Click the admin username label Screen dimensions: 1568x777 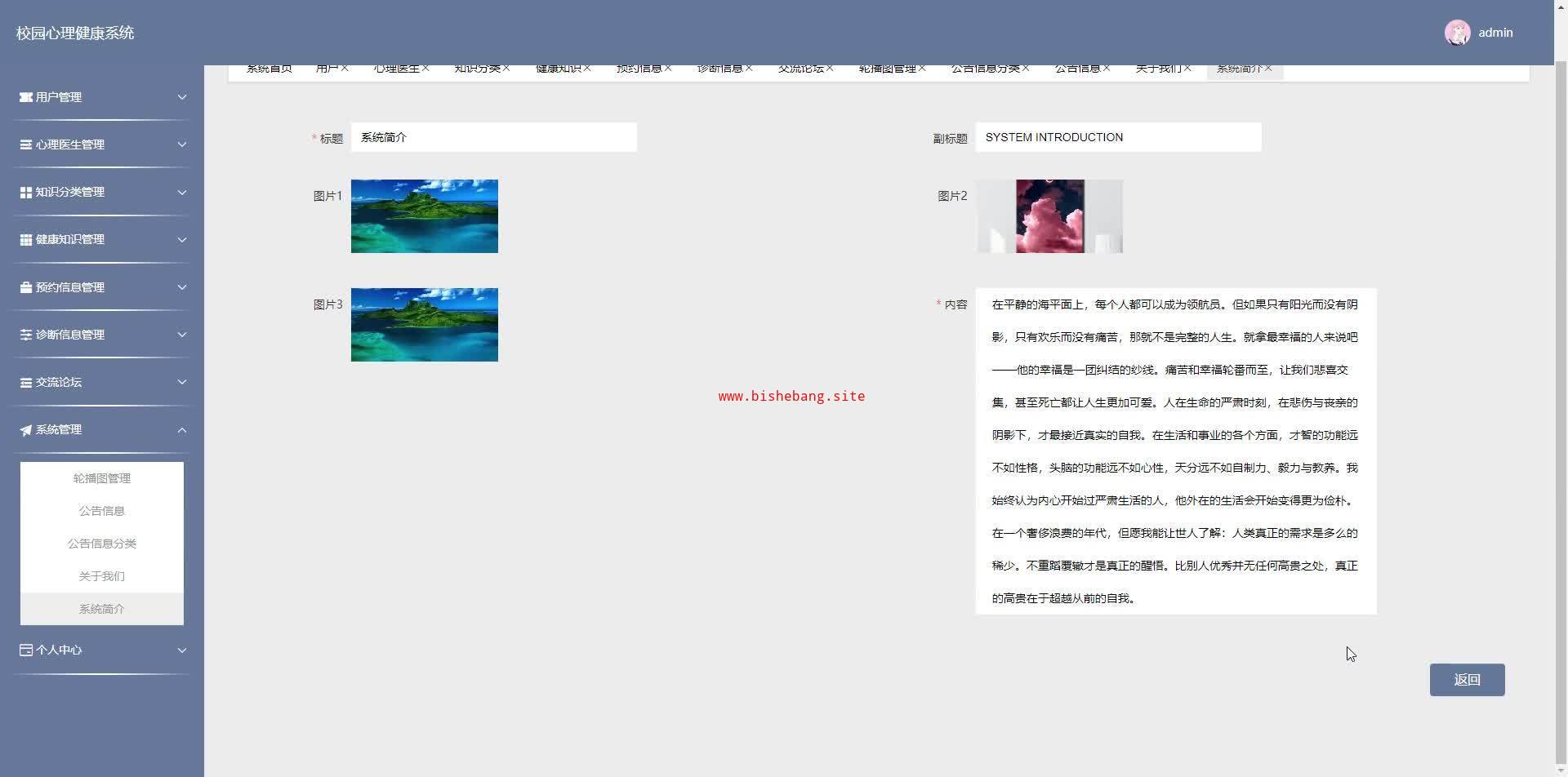(1495, 33)
